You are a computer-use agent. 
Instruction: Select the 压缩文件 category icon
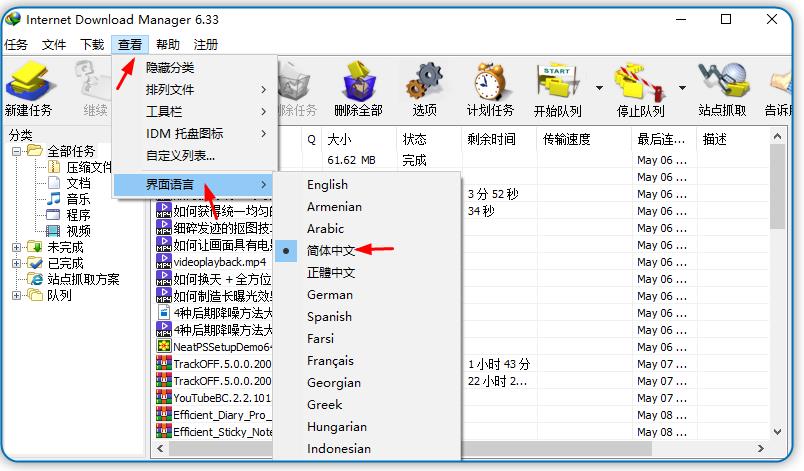click(54, 167)
